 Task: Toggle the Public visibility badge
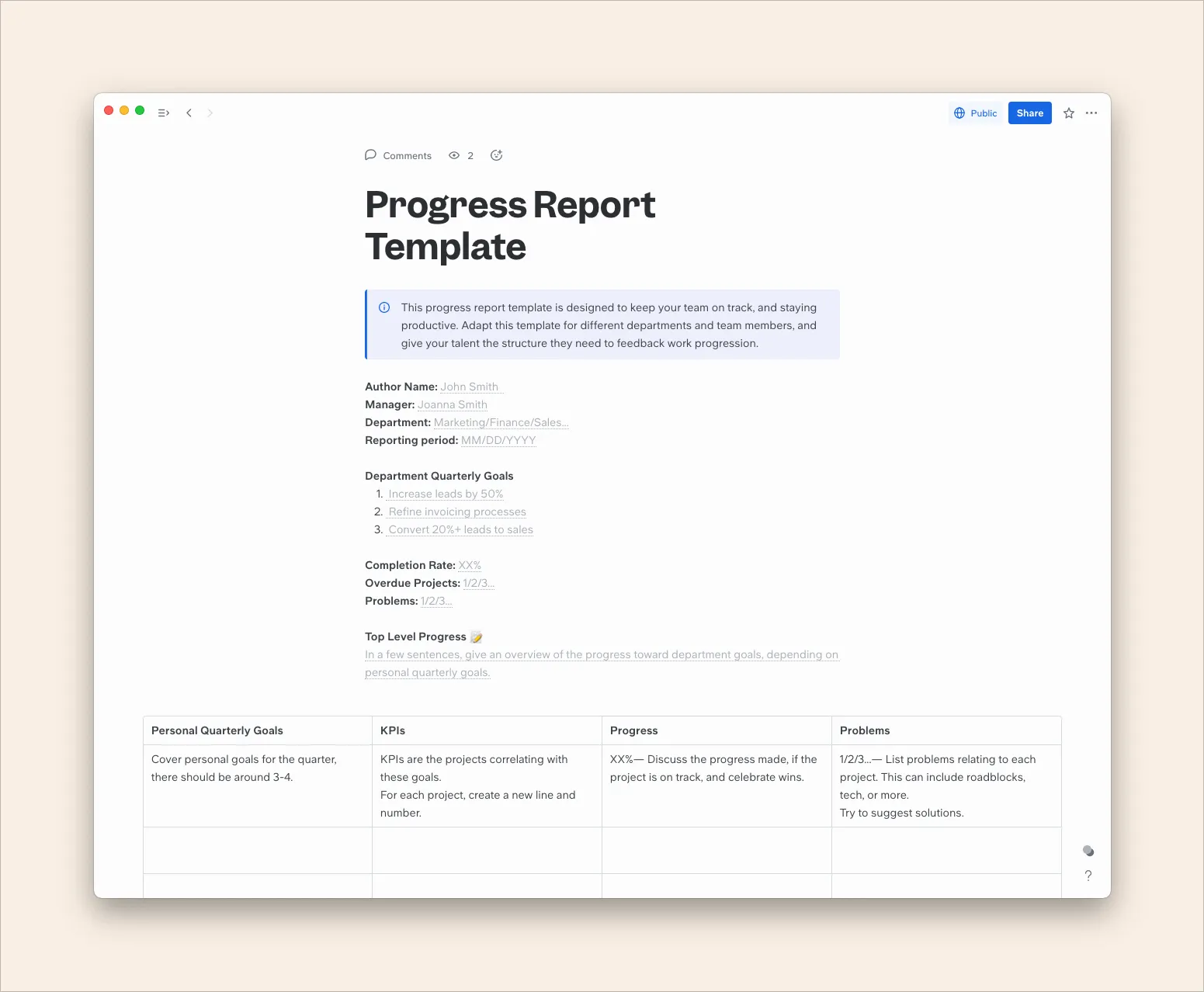pos(976,113)
